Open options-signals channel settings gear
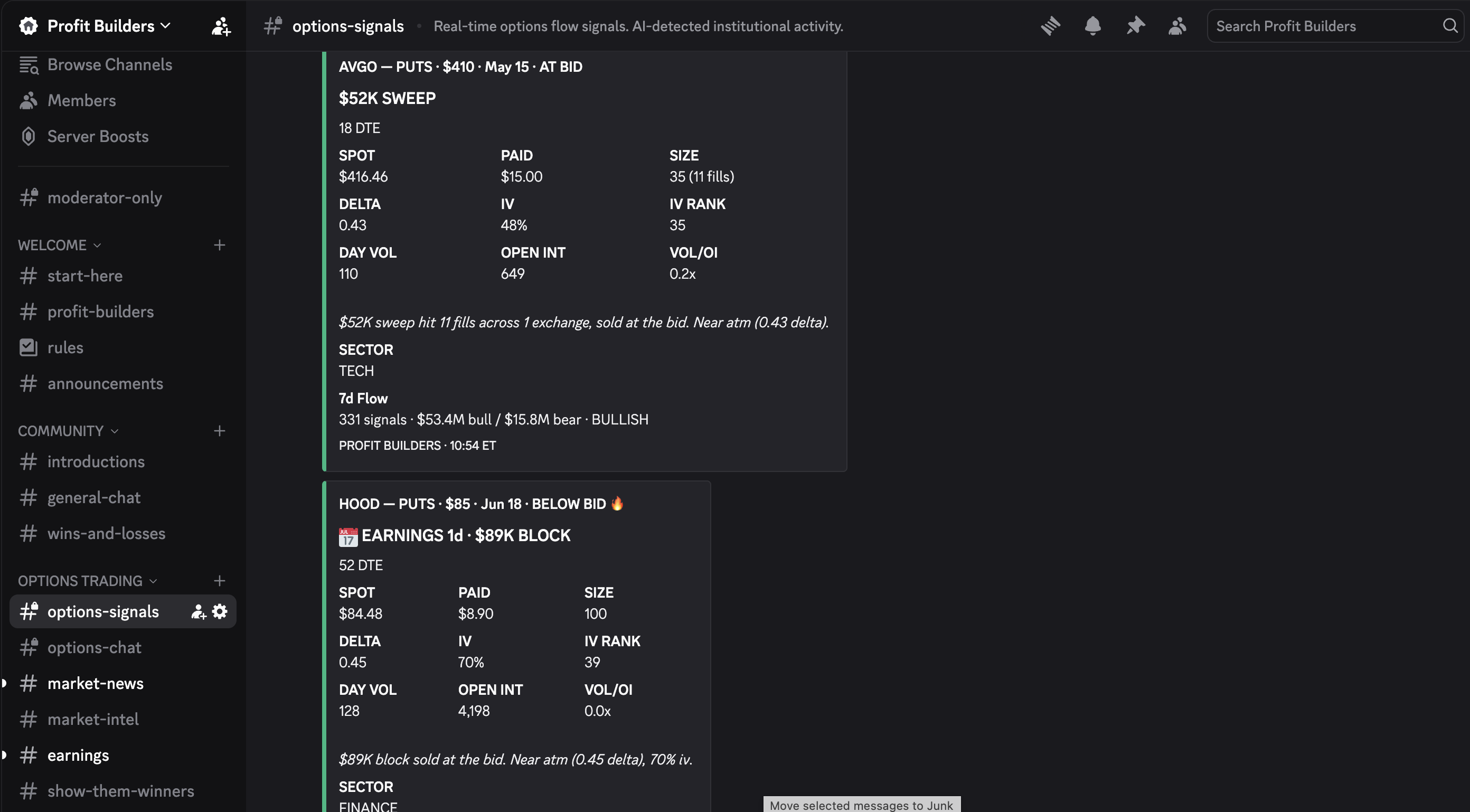 (x=220, y=612)
